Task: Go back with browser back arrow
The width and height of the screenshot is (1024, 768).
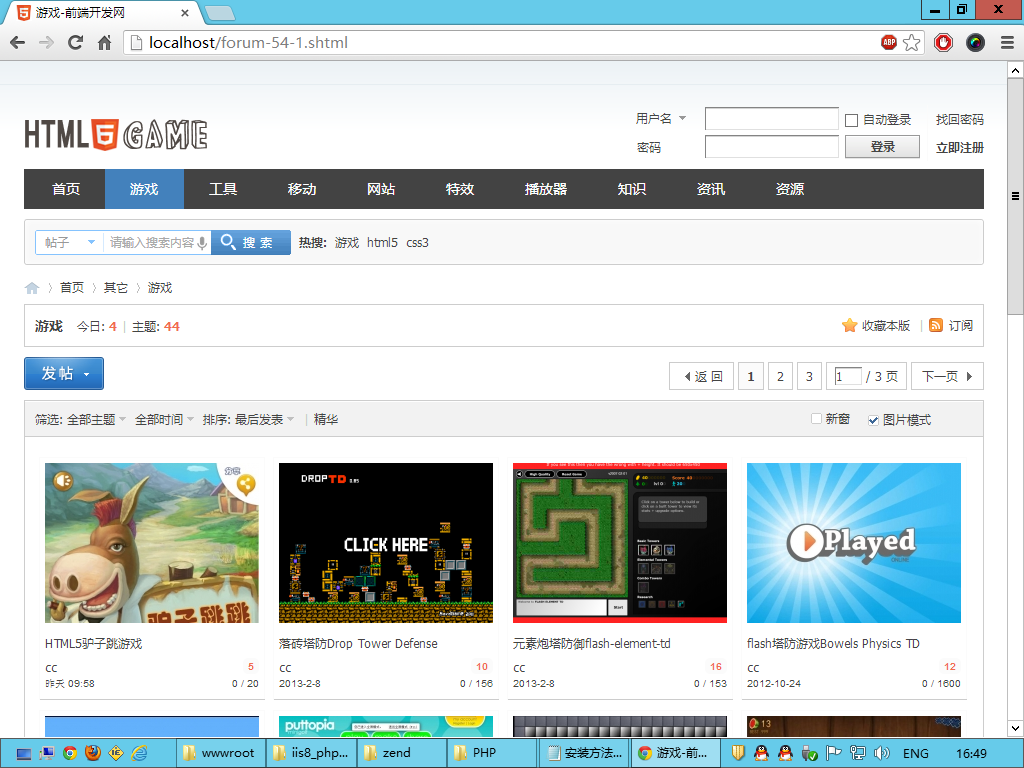Action: [18, 43]
